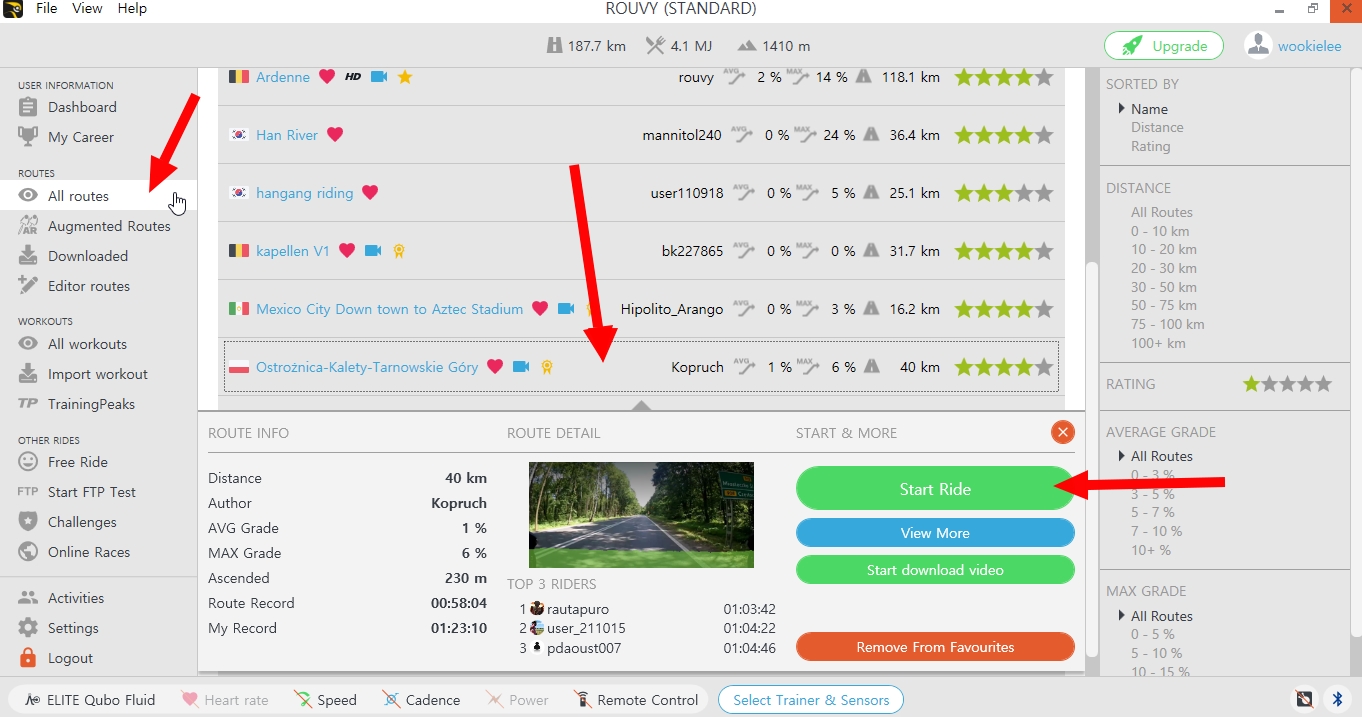This screenshot has width=1362, height=717.
Task: Open My Career section
Action: coord(80,137)
